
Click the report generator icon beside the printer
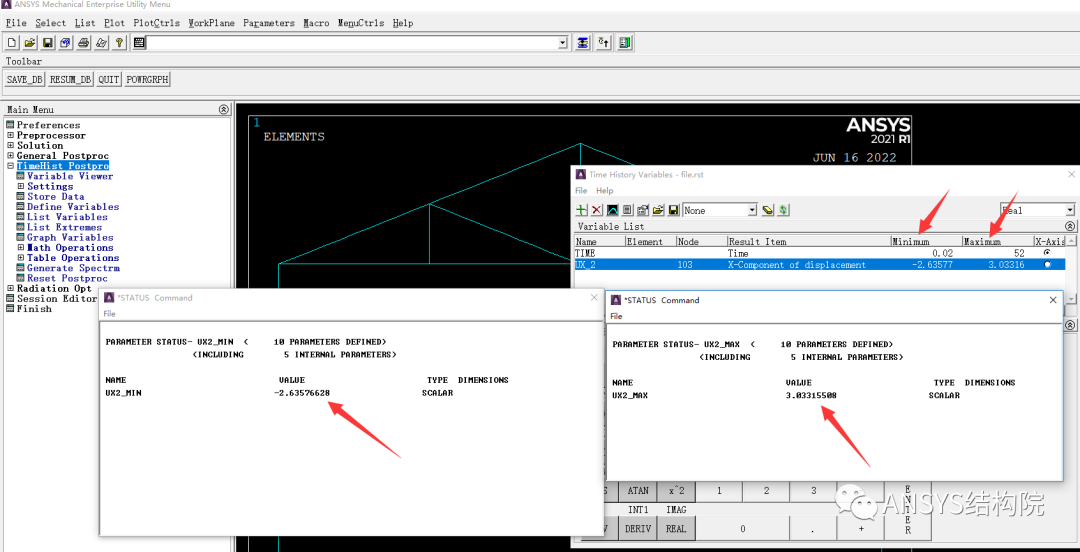101,43
